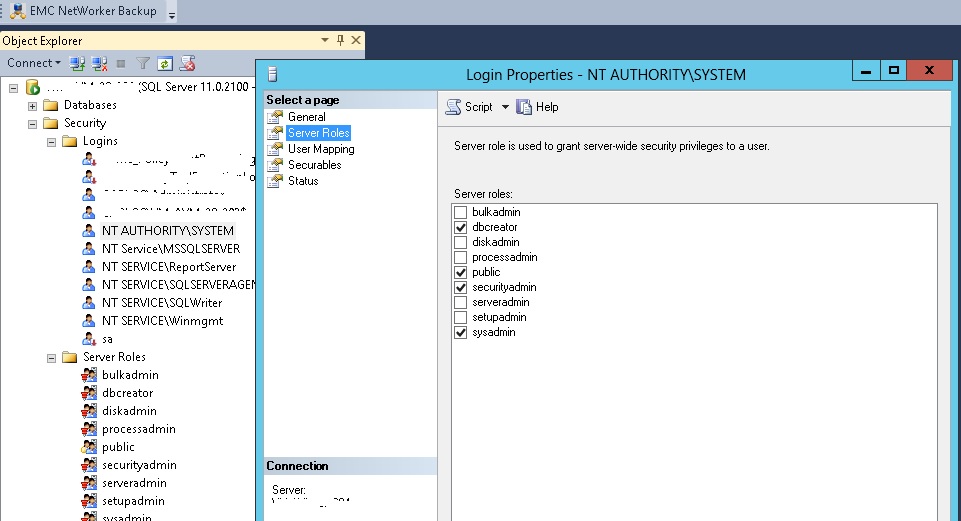Uncheck the securityadmin checkbox

[x=461, y=287]
